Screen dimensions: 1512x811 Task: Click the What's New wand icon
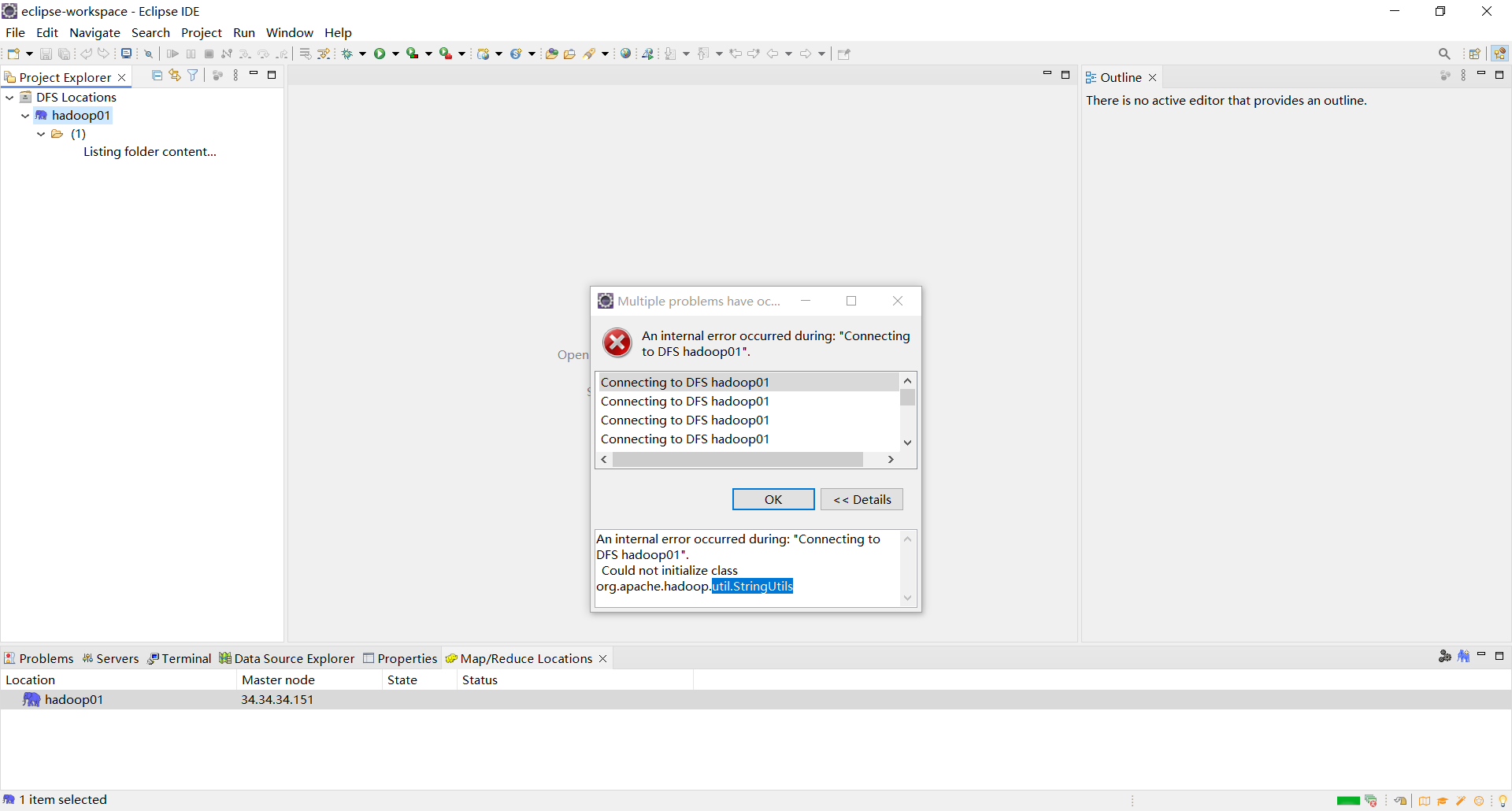tap(1461, 801)
